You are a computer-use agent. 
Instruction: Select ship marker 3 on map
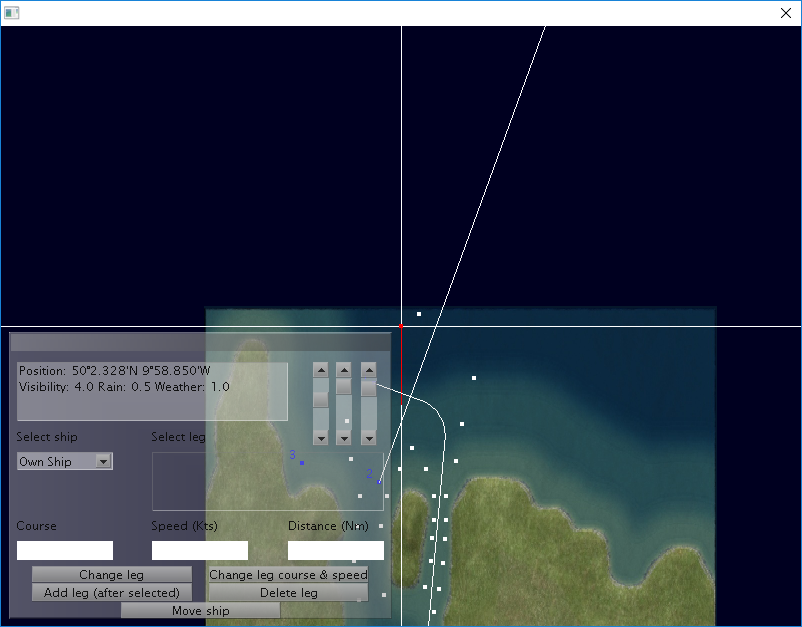tap(302, 463)
